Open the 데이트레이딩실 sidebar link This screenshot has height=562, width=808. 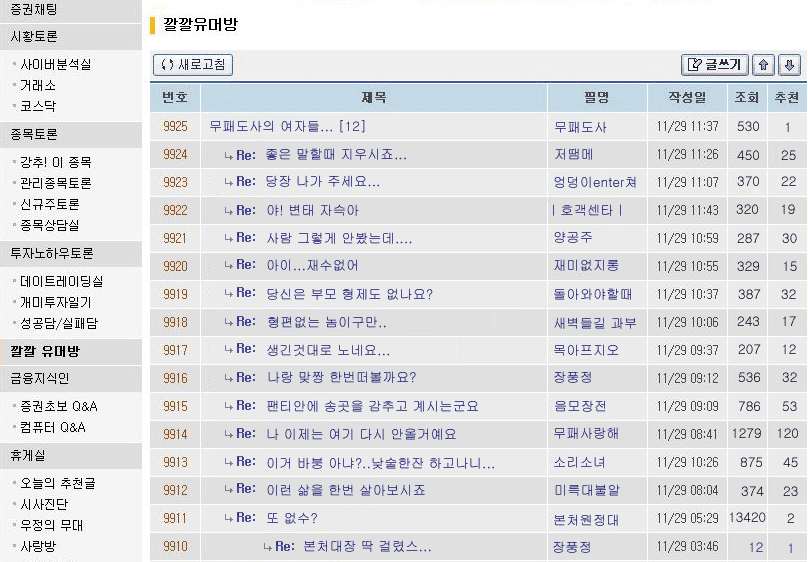(x=61, y=282)
